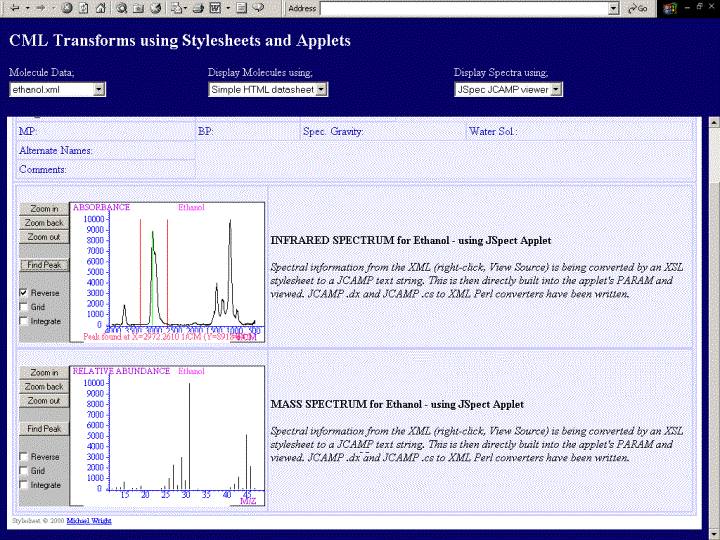The height and width of the screenshot is (540, 720).
Task: Click the Go button beside Address
Action: [x=637, y=8]
